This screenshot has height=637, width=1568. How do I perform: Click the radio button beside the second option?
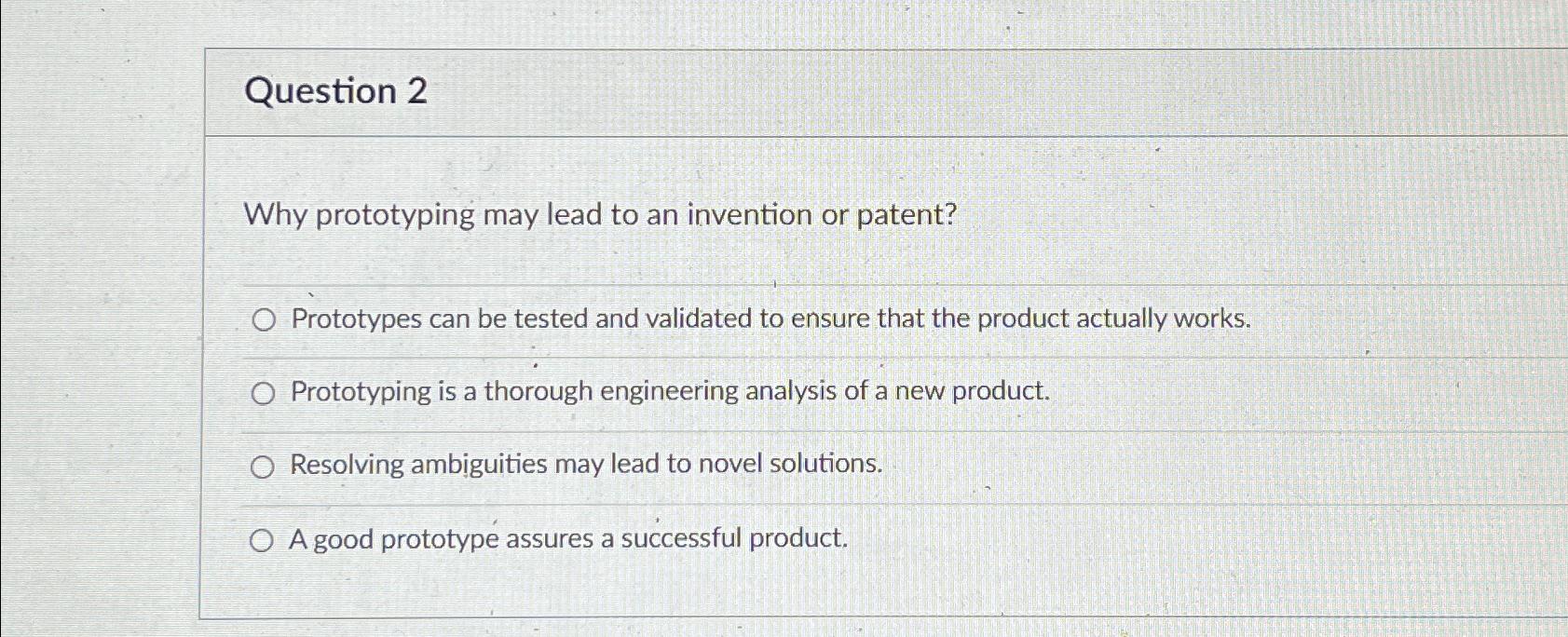point(265,393)
